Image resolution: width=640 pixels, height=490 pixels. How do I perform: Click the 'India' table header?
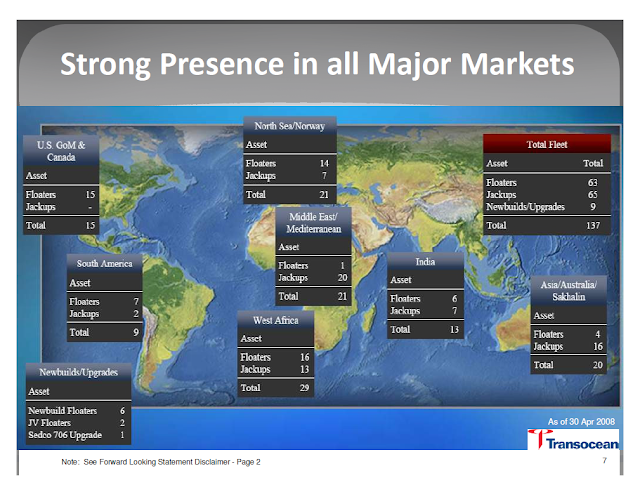425,261
